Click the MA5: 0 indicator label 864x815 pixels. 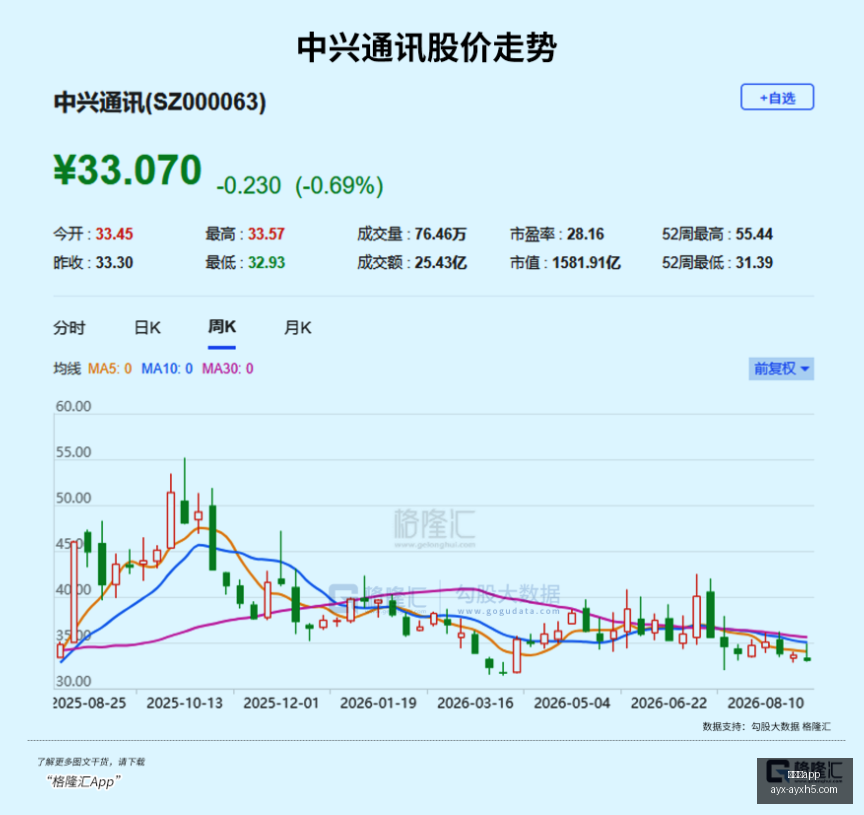(x=110, y=369)
